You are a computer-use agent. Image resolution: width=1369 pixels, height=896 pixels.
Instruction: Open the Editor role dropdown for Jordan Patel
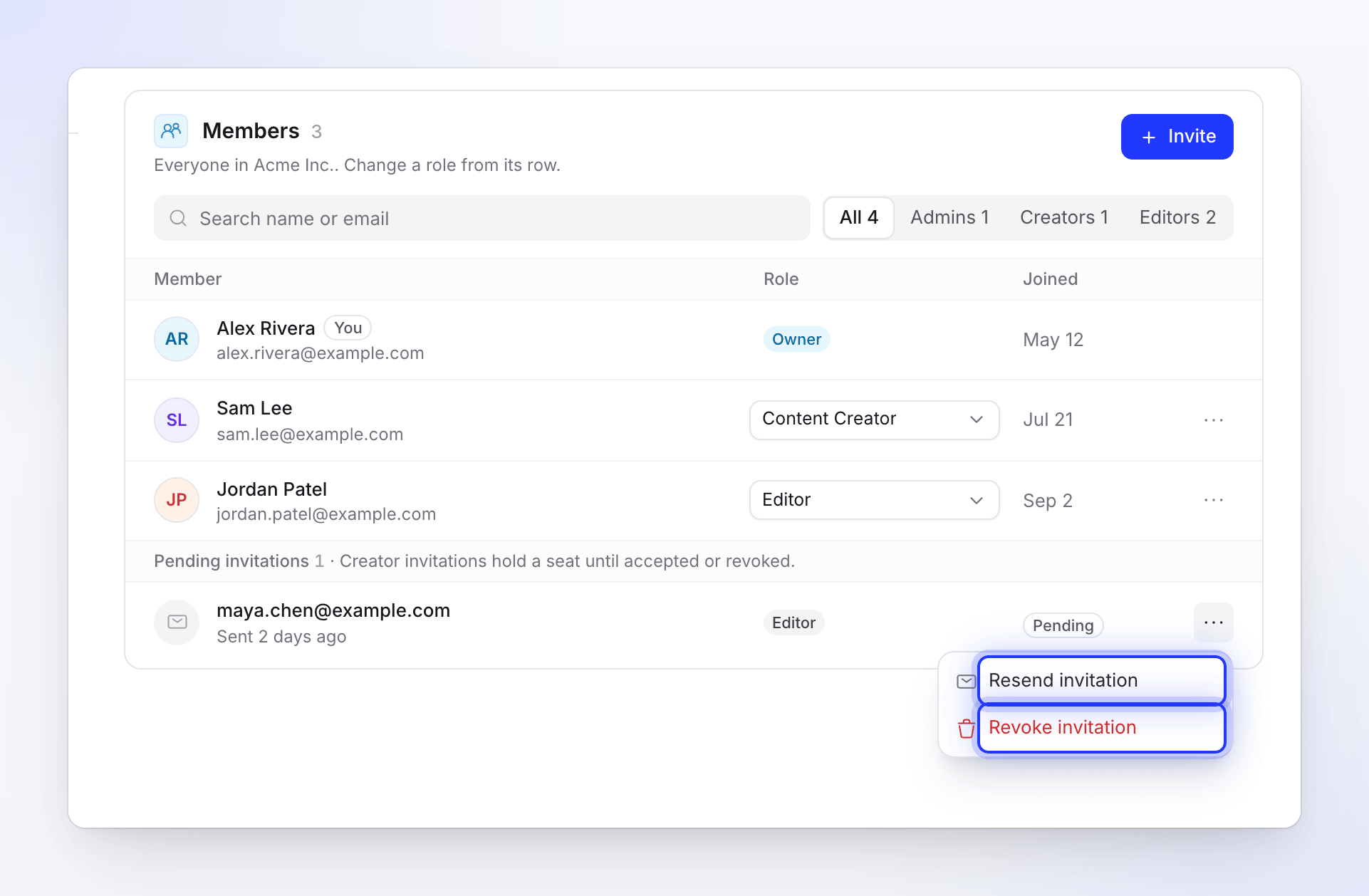pos(874,500)
